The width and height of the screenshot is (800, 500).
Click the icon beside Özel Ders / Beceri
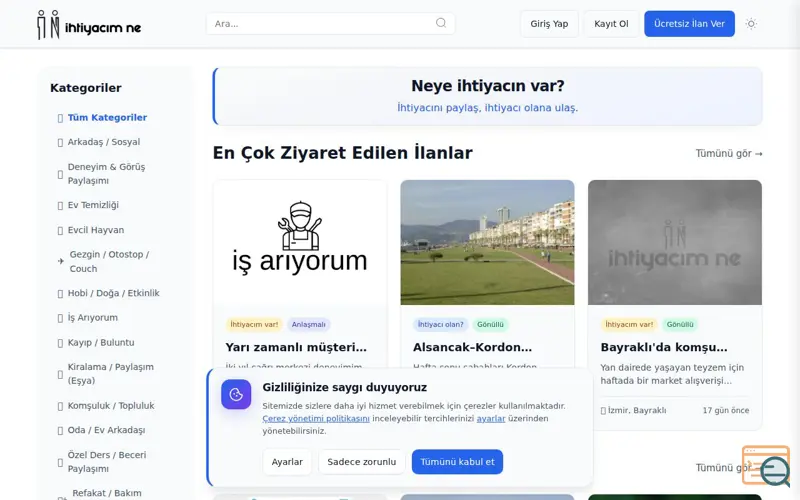click(60, 462)
